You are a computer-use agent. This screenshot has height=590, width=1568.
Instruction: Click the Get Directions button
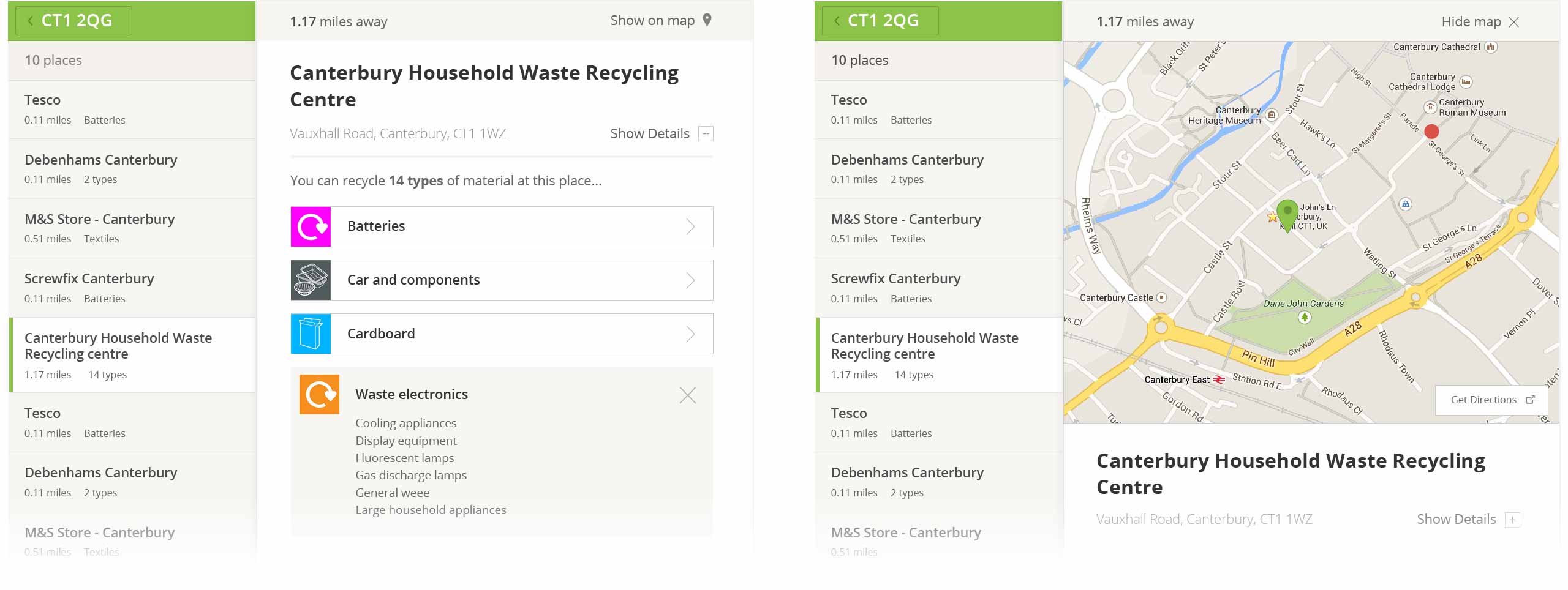(1491, 400)
